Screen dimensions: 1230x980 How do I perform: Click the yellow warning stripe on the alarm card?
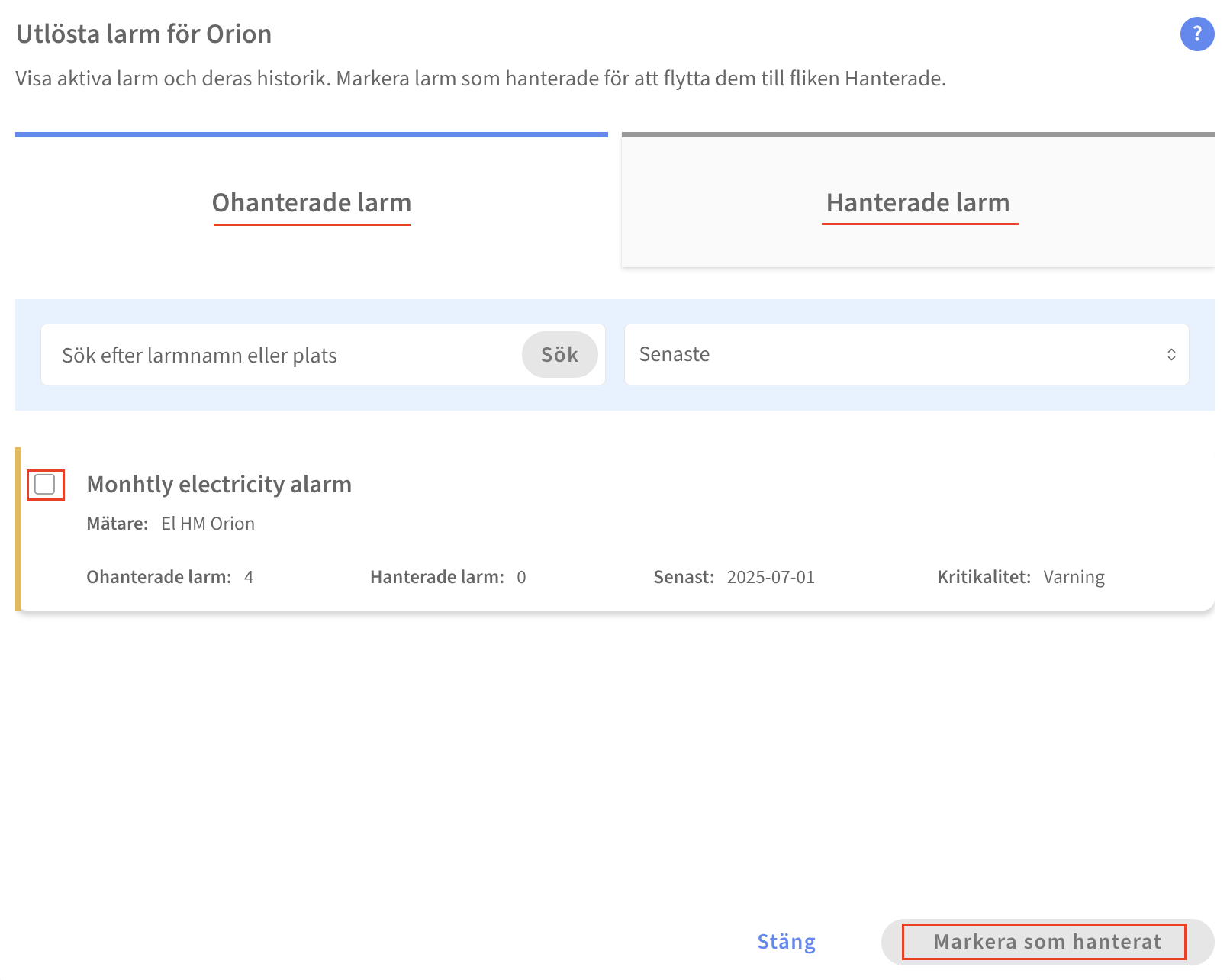tap(18, 529)
